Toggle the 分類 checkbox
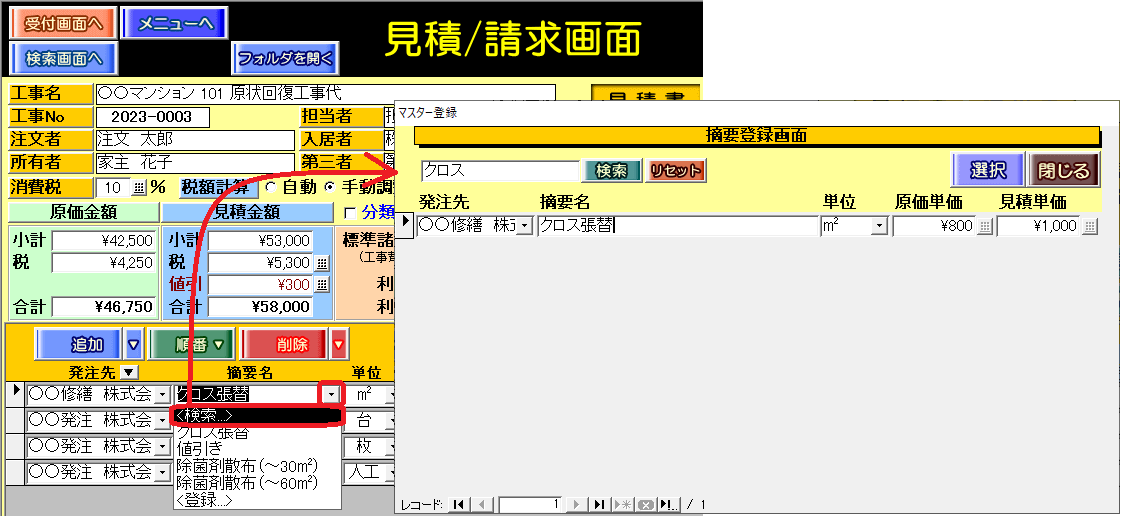The height and width of the screenshot is (516, 1122). 349,212
